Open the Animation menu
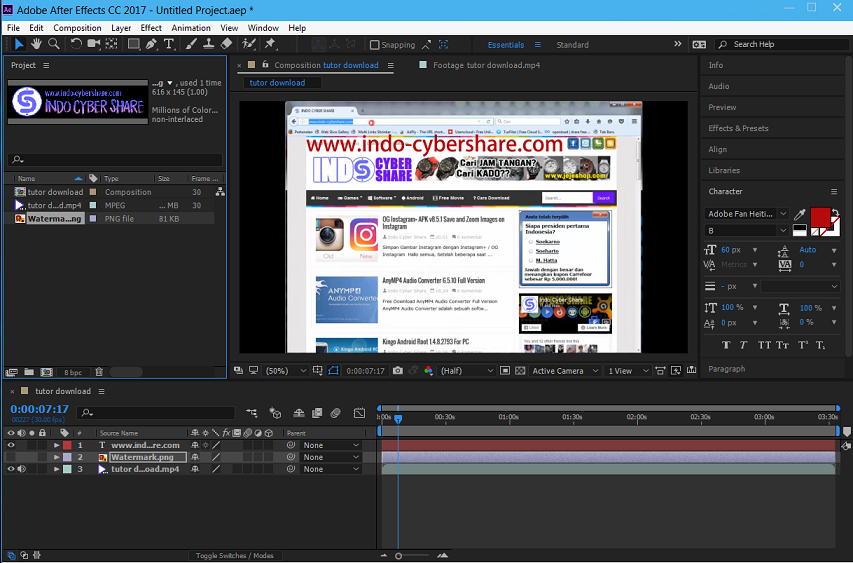 click(191, 28)
